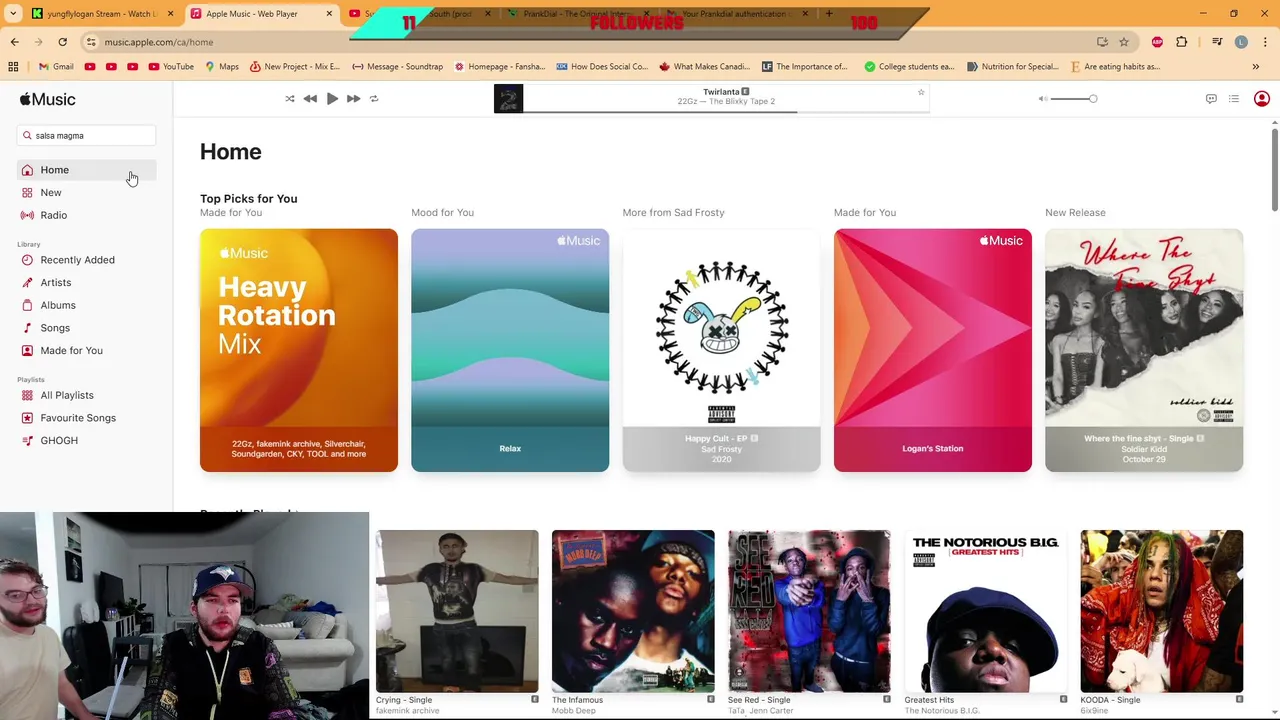The height and width of the screenshot is (720, 1280).
Task: Open the KOODA - Single cover
Action: pyautogui.click(x=1162, y=611)
